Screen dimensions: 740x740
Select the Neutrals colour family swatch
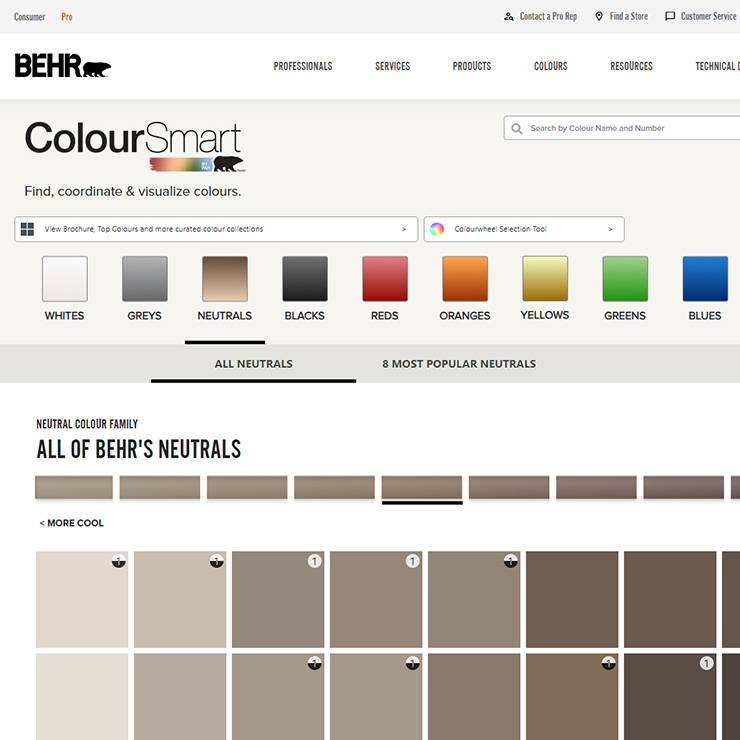point(225,278)
